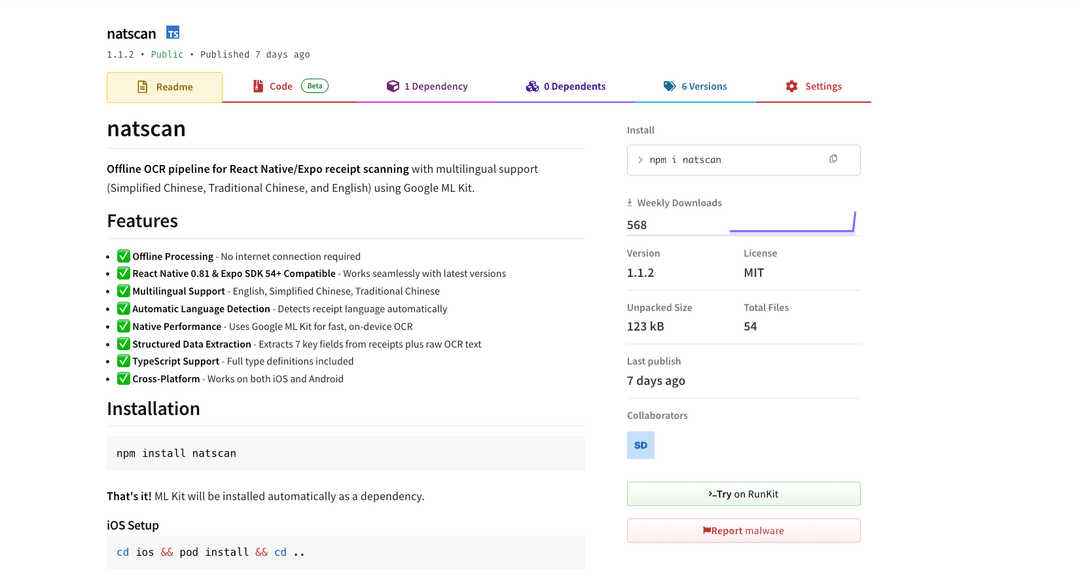Screen dimensions: 1080x580
Task: Click the TypeScript TS badge icon
Action: pos(173,33)
